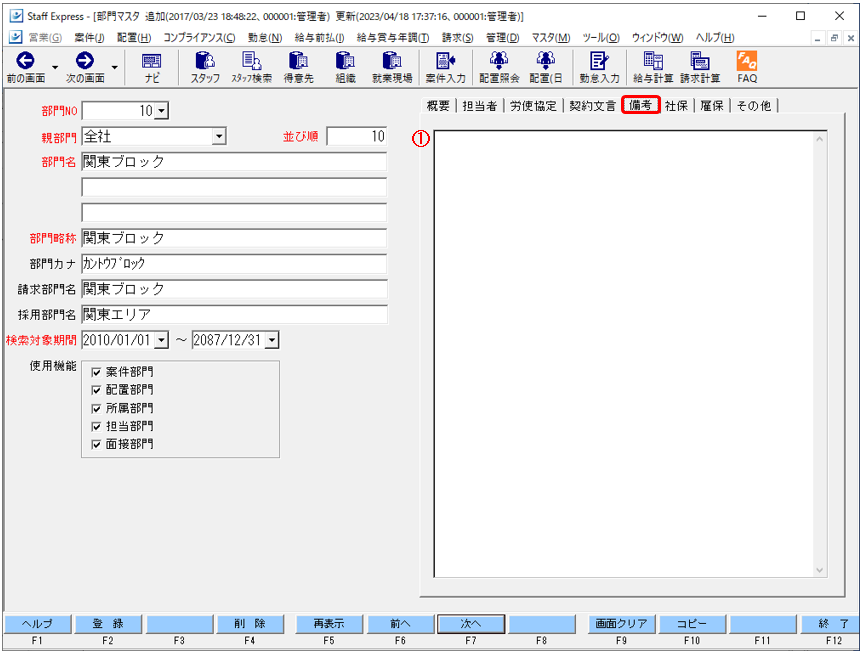Switch to the 社保 tab

coord(676,106)
